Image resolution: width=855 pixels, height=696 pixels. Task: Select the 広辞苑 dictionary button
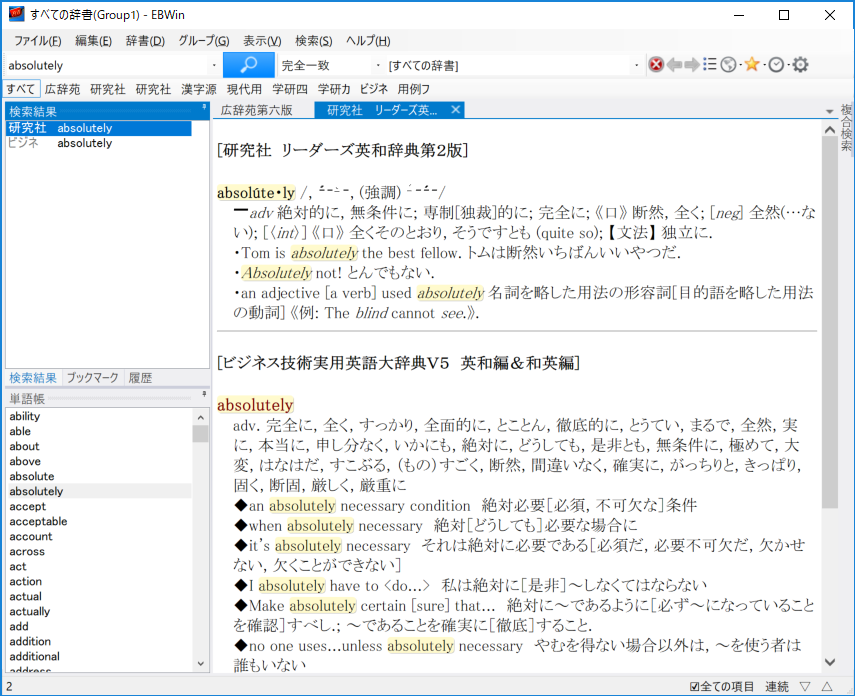pyautogui.click(x=62, y=89)
